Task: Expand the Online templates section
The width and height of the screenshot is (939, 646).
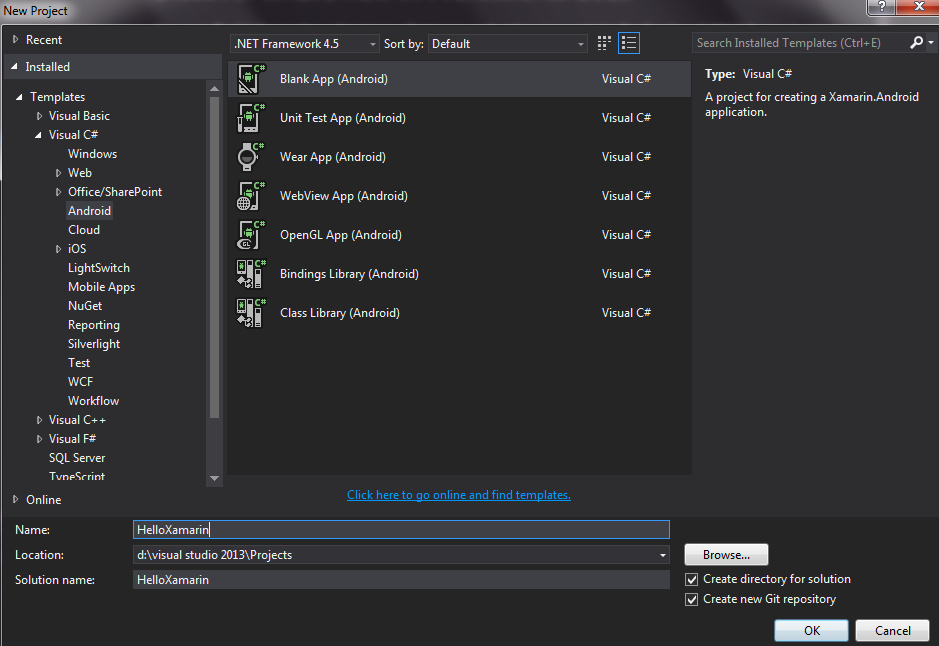Action: click(15, 499)
